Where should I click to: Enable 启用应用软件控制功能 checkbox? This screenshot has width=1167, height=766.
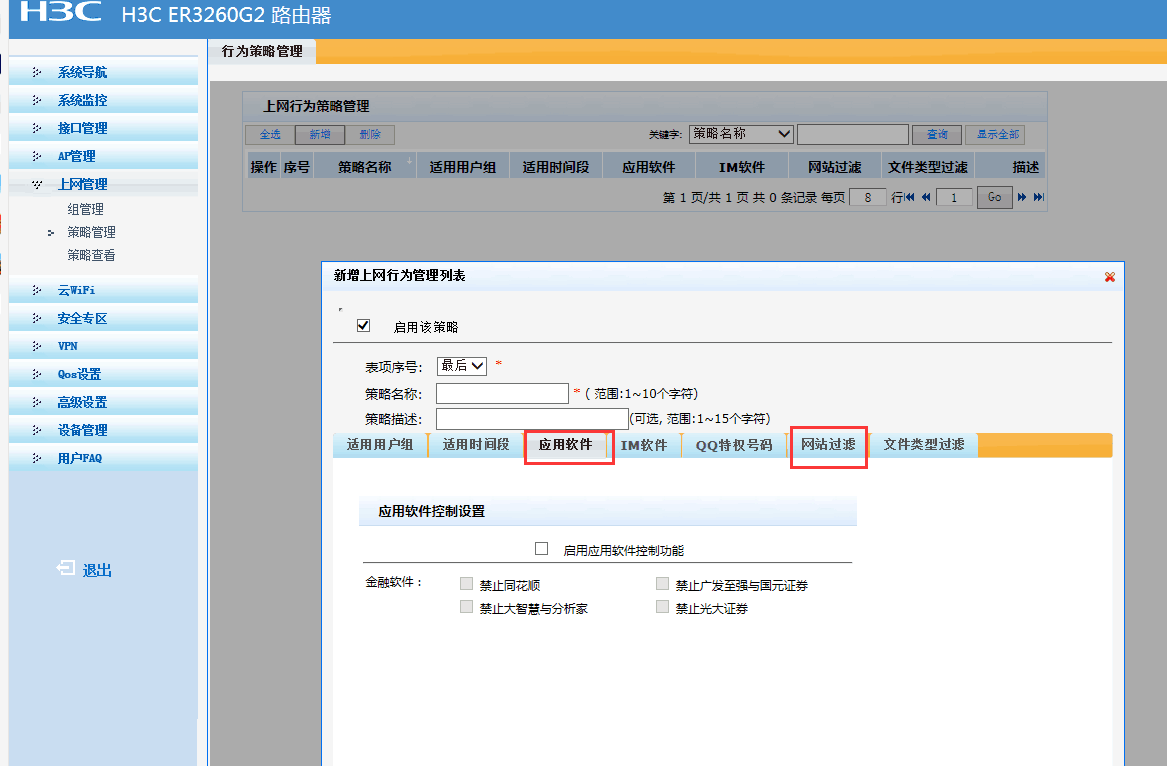(x=542, y=549)
